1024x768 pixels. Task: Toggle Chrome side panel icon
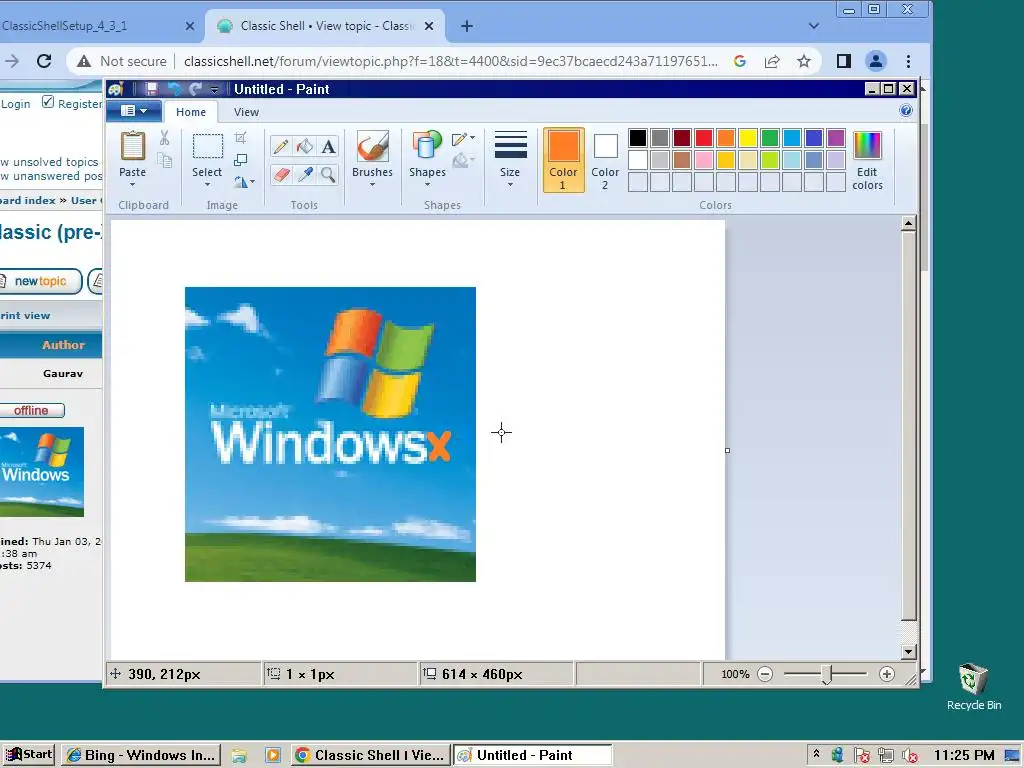(843, 61)
